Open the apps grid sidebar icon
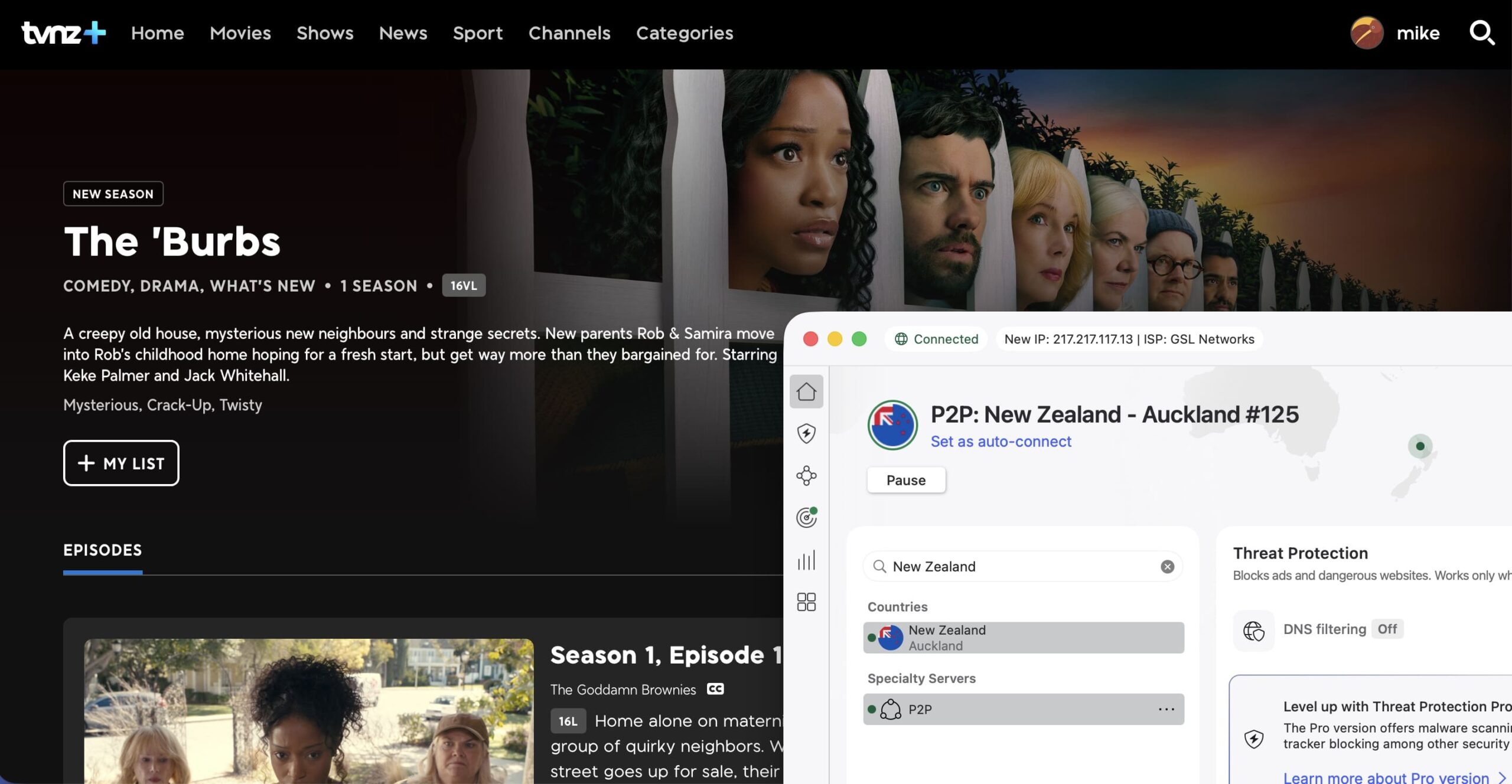This screenshot has width=1512, height=784. [806, 602]
